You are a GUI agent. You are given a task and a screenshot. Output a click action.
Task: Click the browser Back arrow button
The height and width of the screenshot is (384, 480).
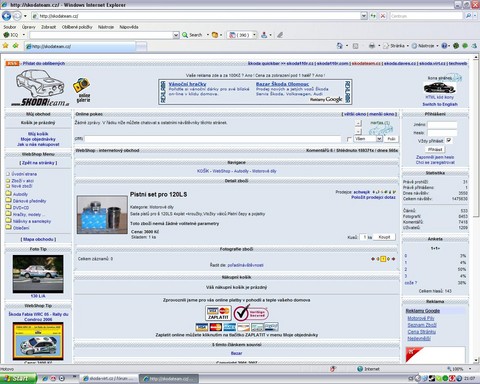pyautogui.click(x=6, y=16)
